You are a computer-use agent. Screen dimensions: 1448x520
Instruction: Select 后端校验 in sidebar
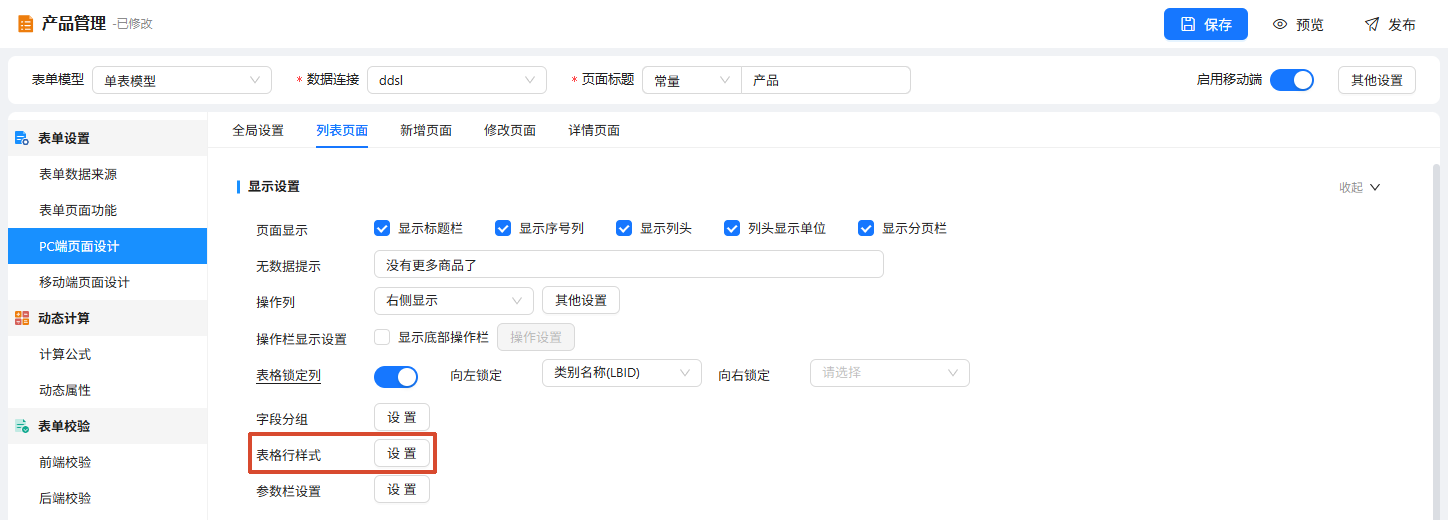point(107,498)
